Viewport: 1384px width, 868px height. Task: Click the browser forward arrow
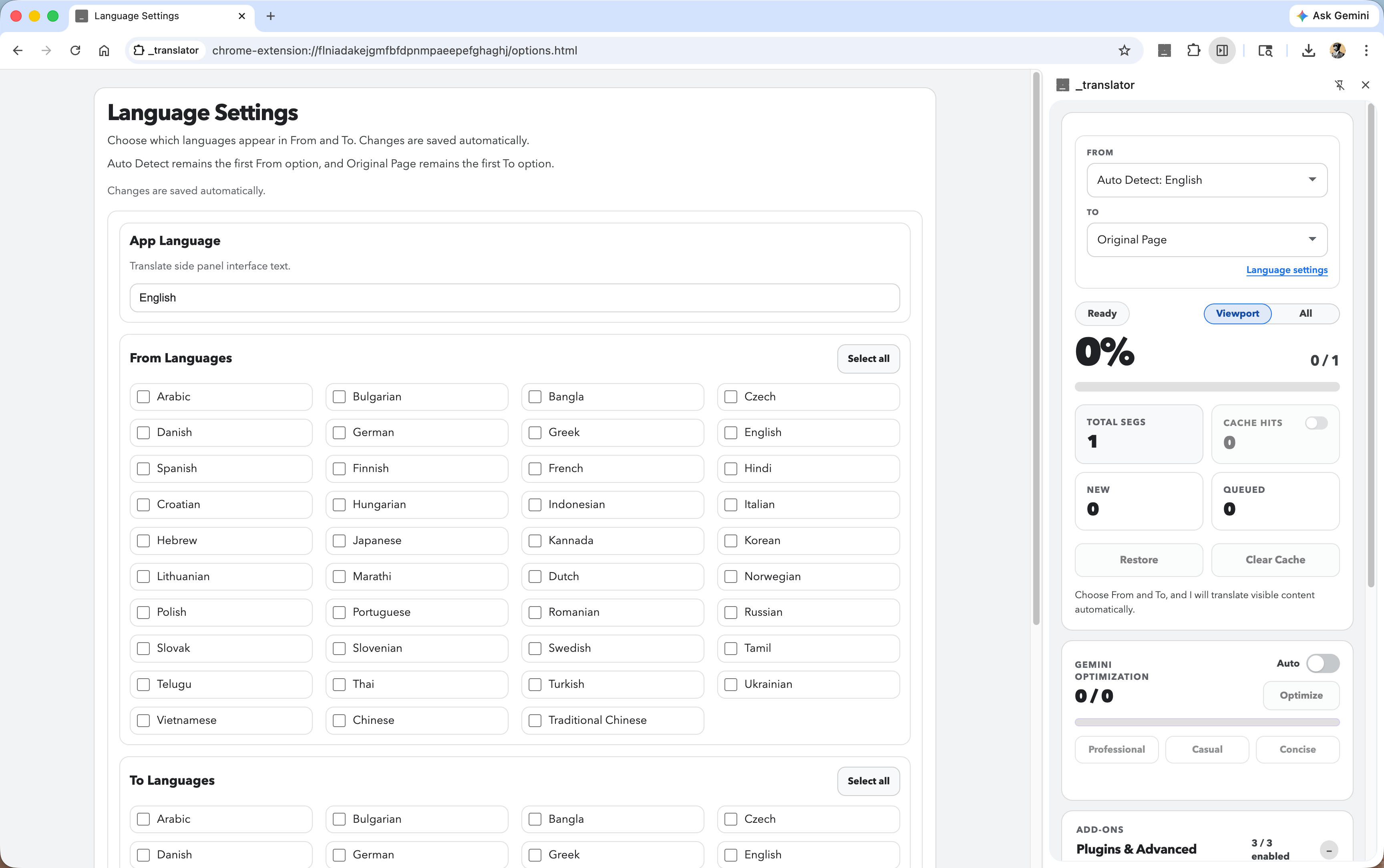(x=46, y=50)
